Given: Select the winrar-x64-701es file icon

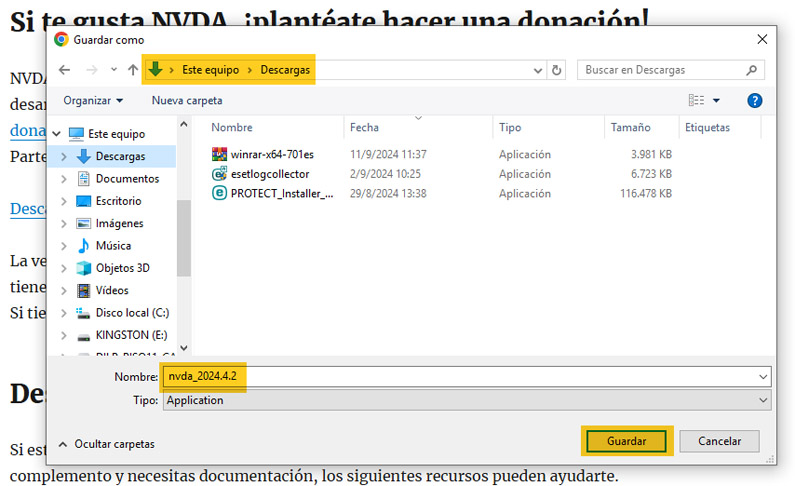Looking at the screenshot, I should point(219,154).
